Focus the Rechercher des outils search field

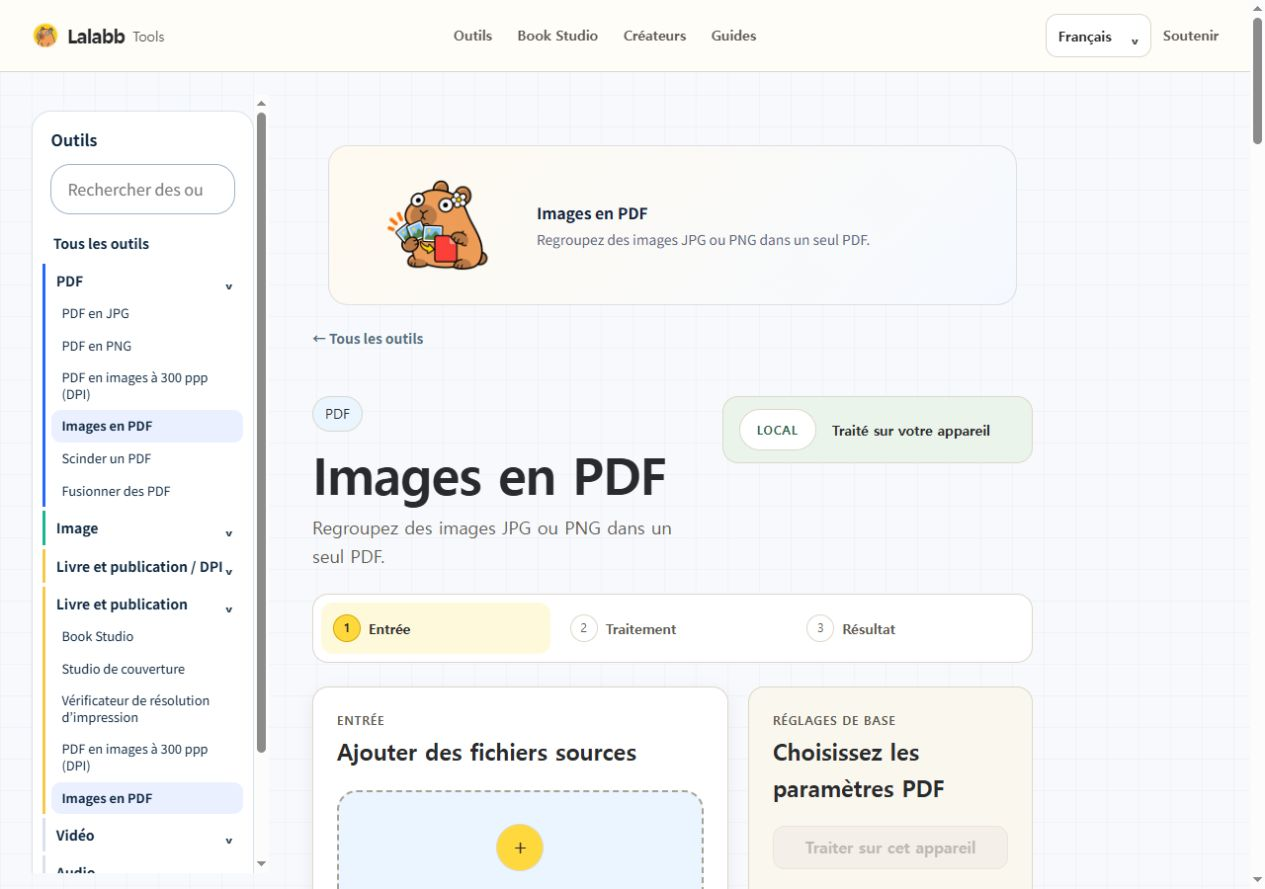pyautogui.click(x=143, y=189)
